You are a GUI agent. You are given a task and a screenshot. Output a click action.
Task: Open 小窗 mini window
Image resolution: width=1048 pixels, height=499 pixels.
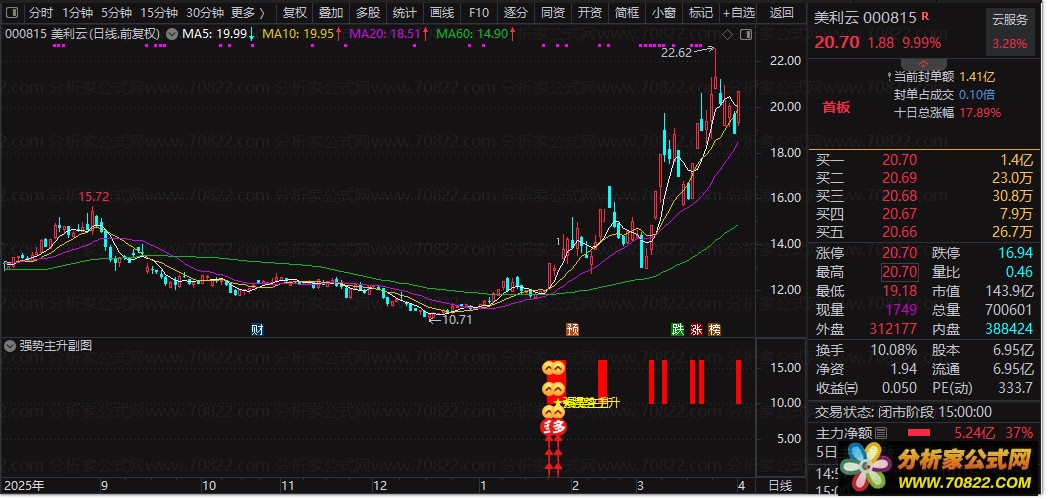(663, 13)
